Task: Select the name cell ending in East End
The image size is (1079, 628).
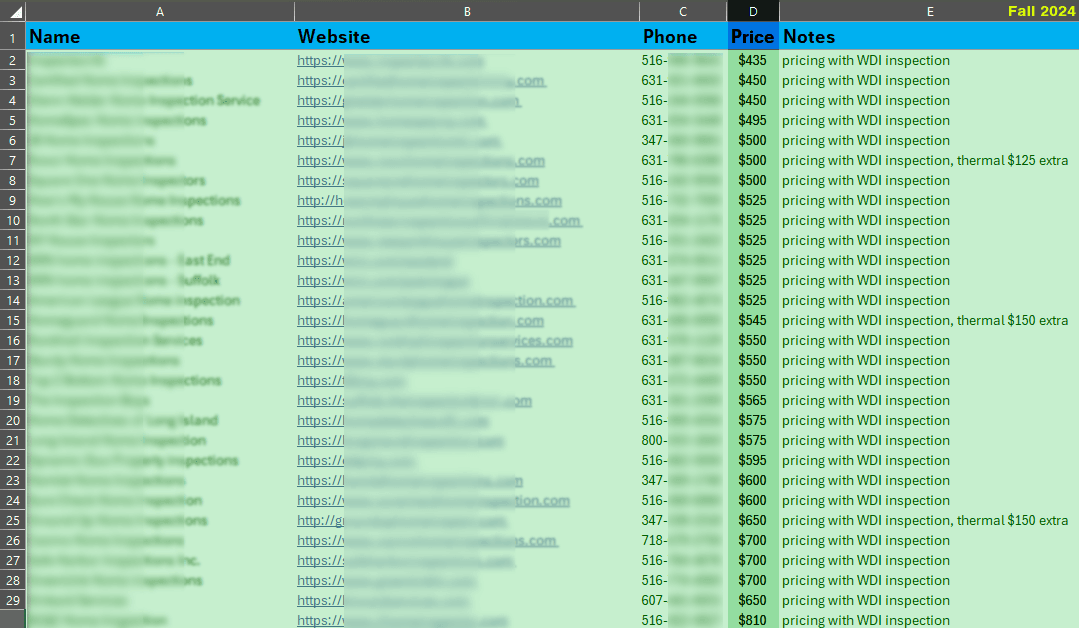Action: pyautogui.click(x=130, y=260)
